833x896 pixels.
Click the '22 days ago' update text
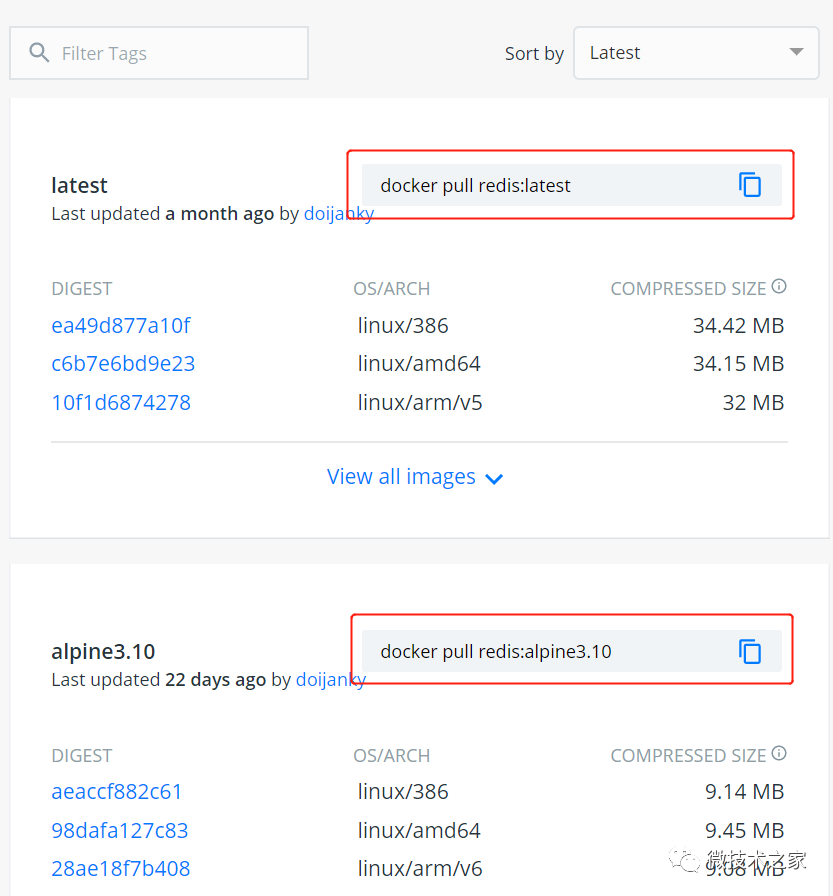(215, 680)
